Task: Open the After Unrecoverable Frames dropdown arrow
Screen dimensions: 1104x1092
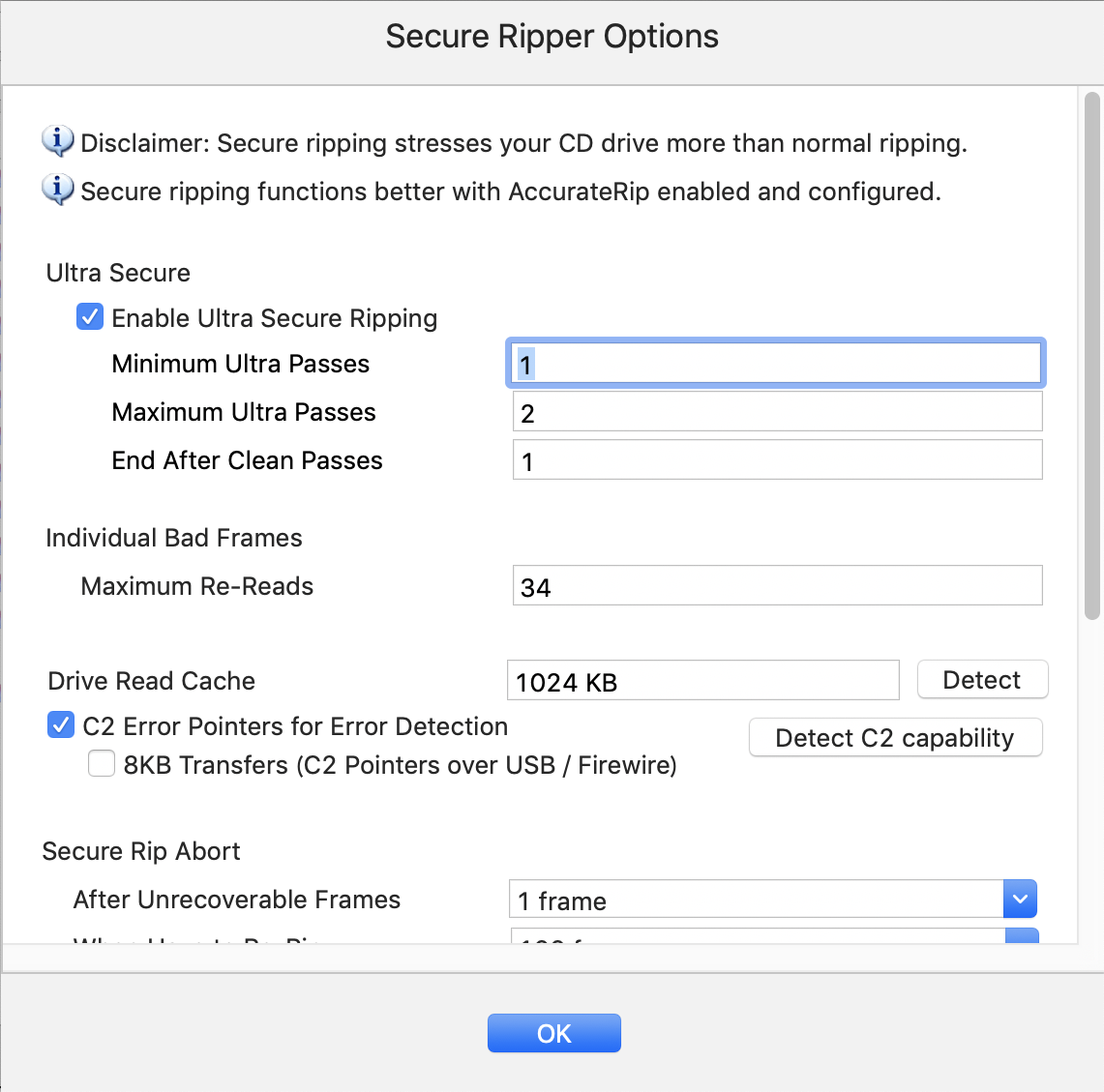Action: 1020,900
